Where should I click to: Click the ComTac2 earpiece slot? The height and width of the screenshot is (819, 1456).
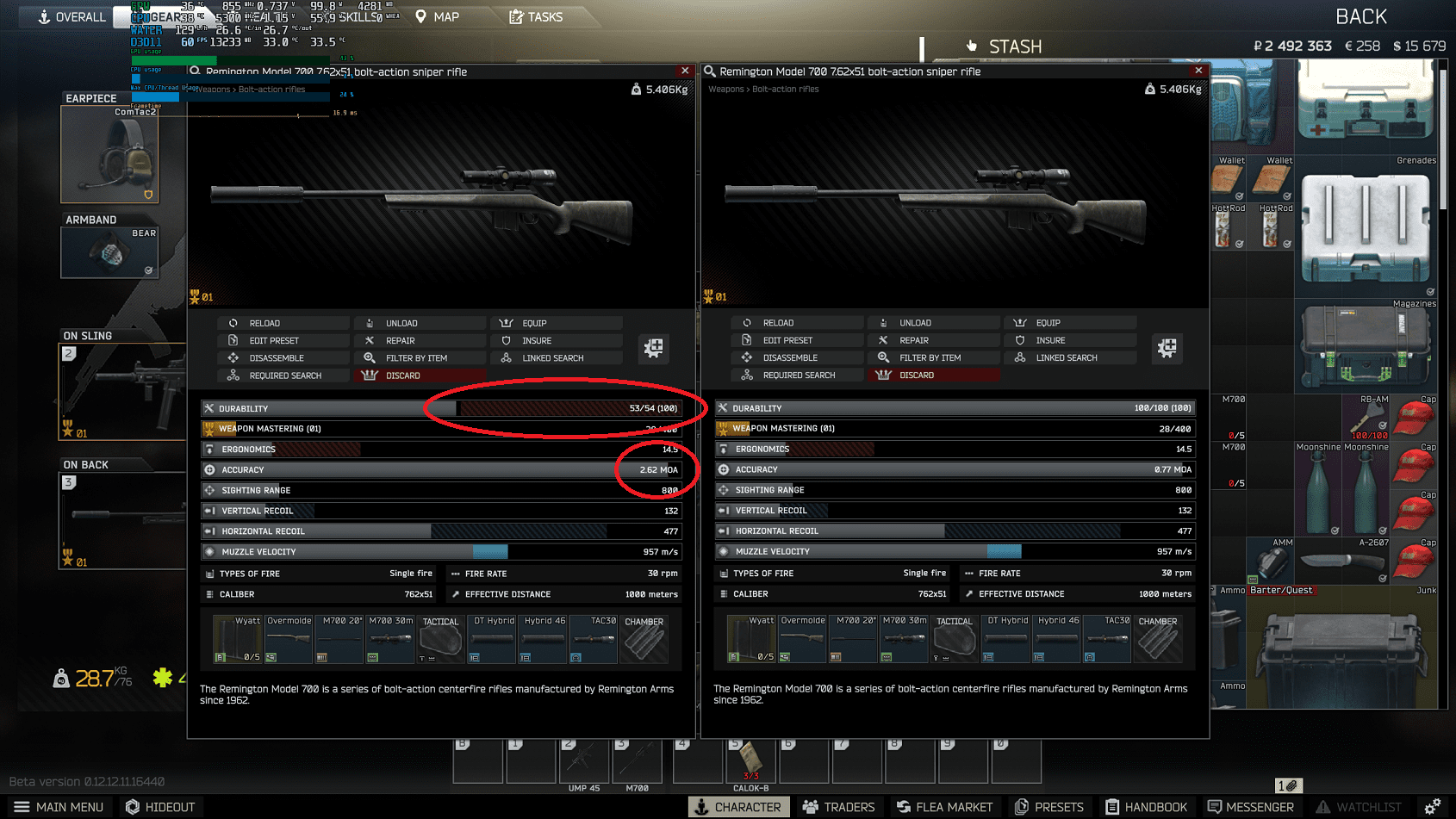tap(109, 155)
